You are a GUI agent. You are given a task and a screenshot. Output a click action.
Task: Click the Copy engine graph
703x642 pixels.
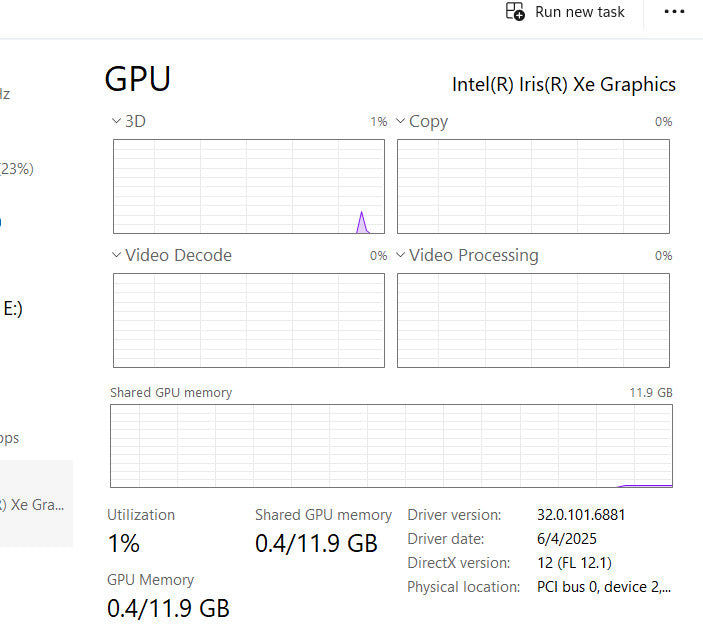click(533, 186)
